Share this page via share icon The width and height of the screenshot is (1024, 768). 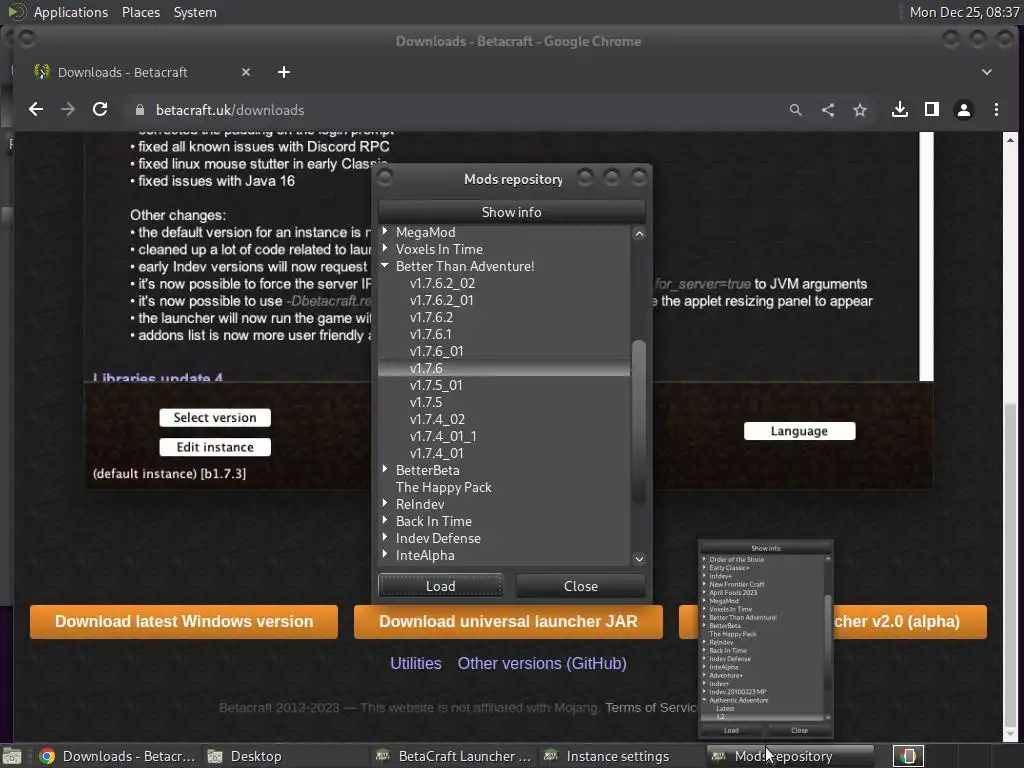coord(827,110)
